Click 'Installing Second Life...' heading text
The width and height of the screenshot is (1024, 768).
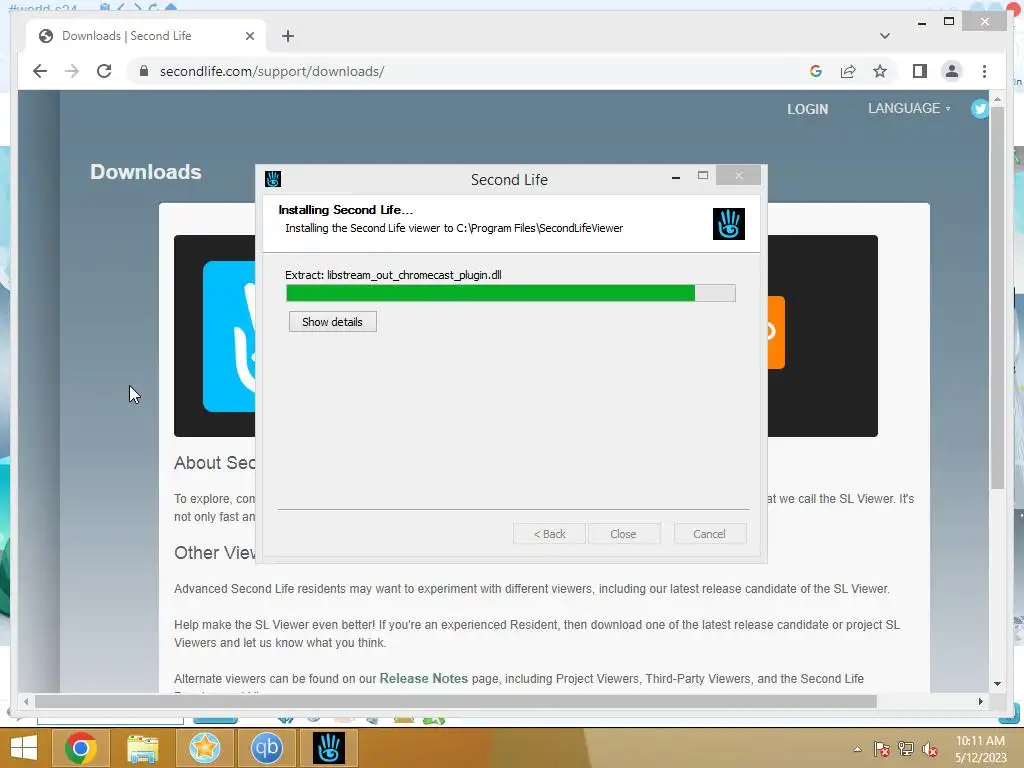(x=345, y=210)
